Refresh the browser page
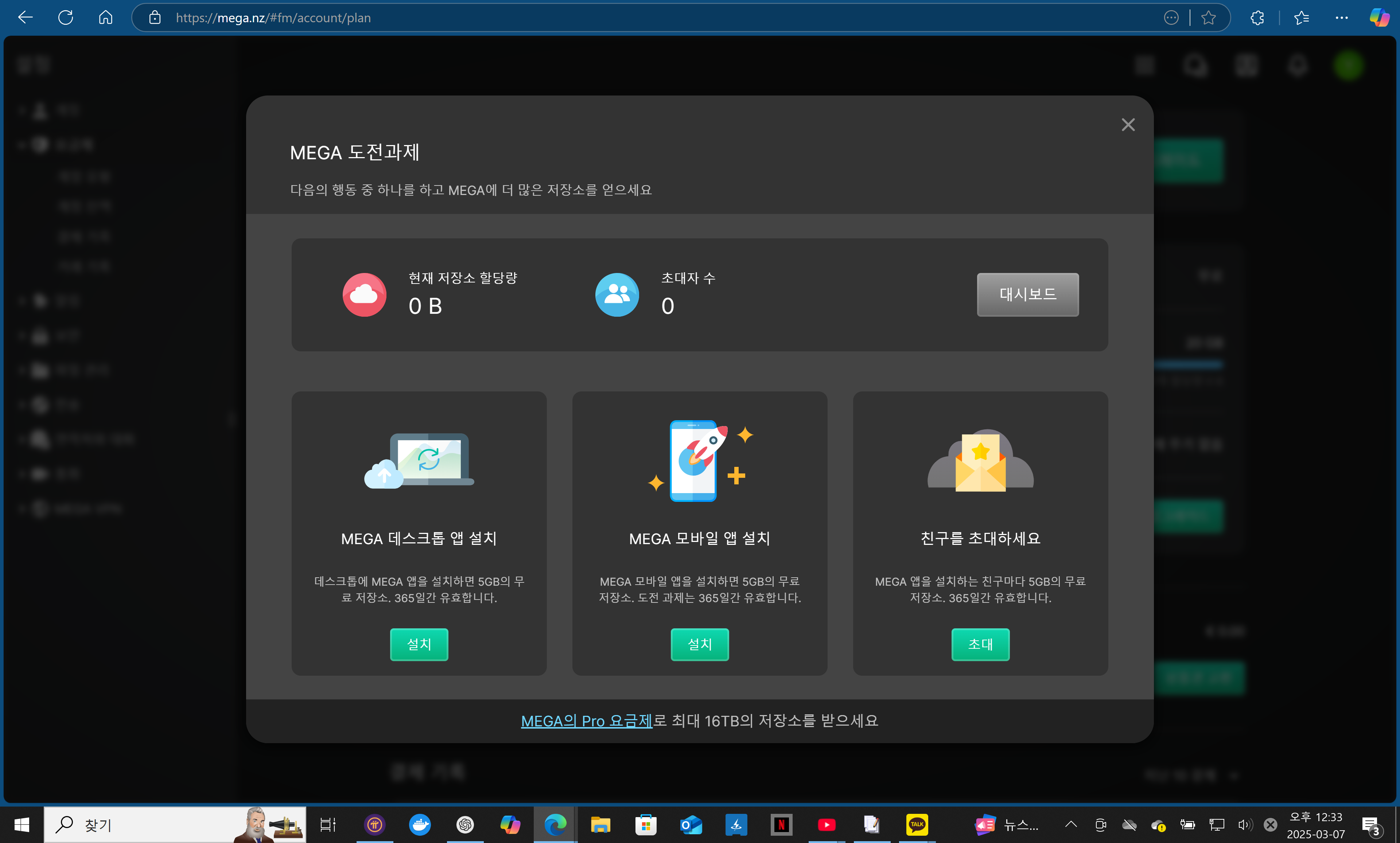The height and width of the screenshot is (843, 1400). coord(65,17)
